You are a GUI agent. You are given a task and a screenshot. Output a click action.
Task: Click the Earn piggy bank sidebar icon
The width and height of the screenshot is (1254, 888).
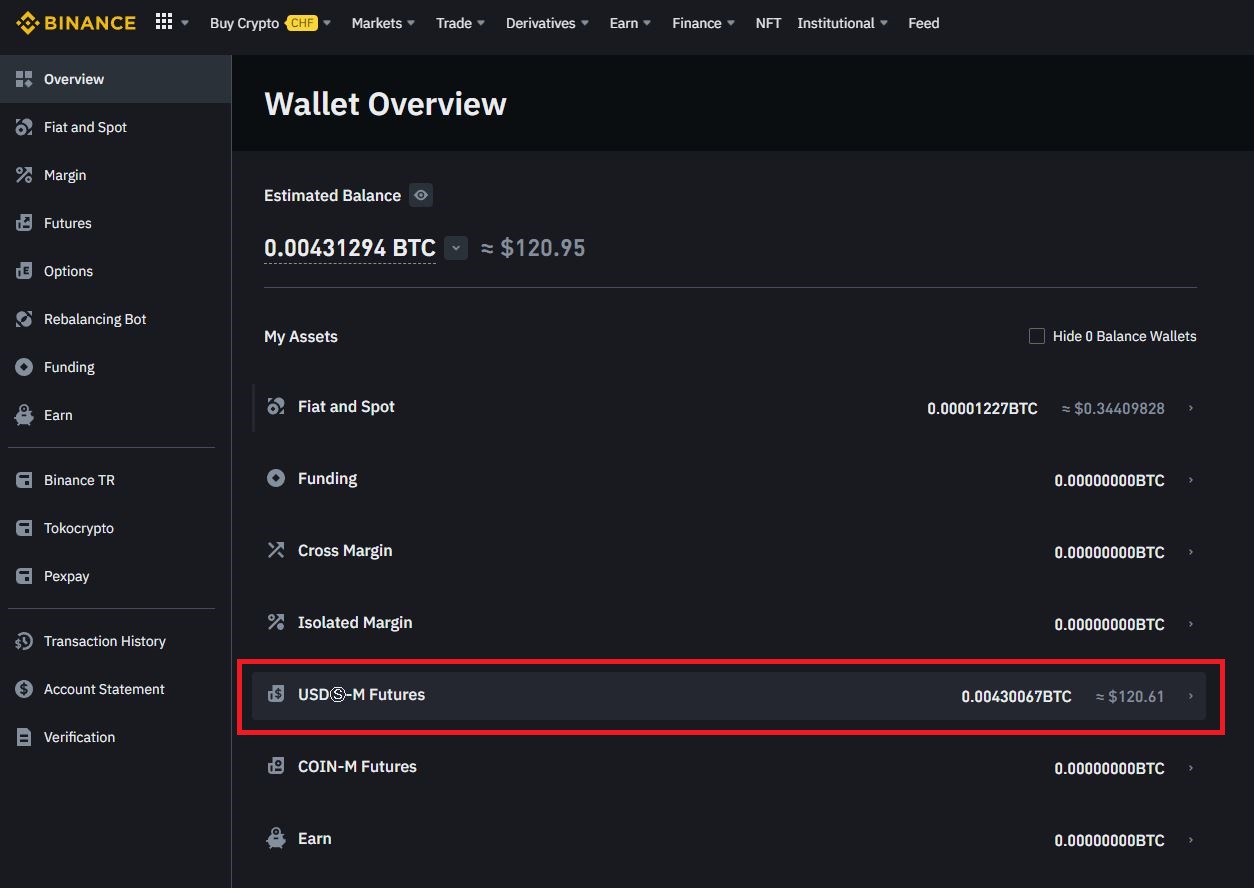point(24,415)
